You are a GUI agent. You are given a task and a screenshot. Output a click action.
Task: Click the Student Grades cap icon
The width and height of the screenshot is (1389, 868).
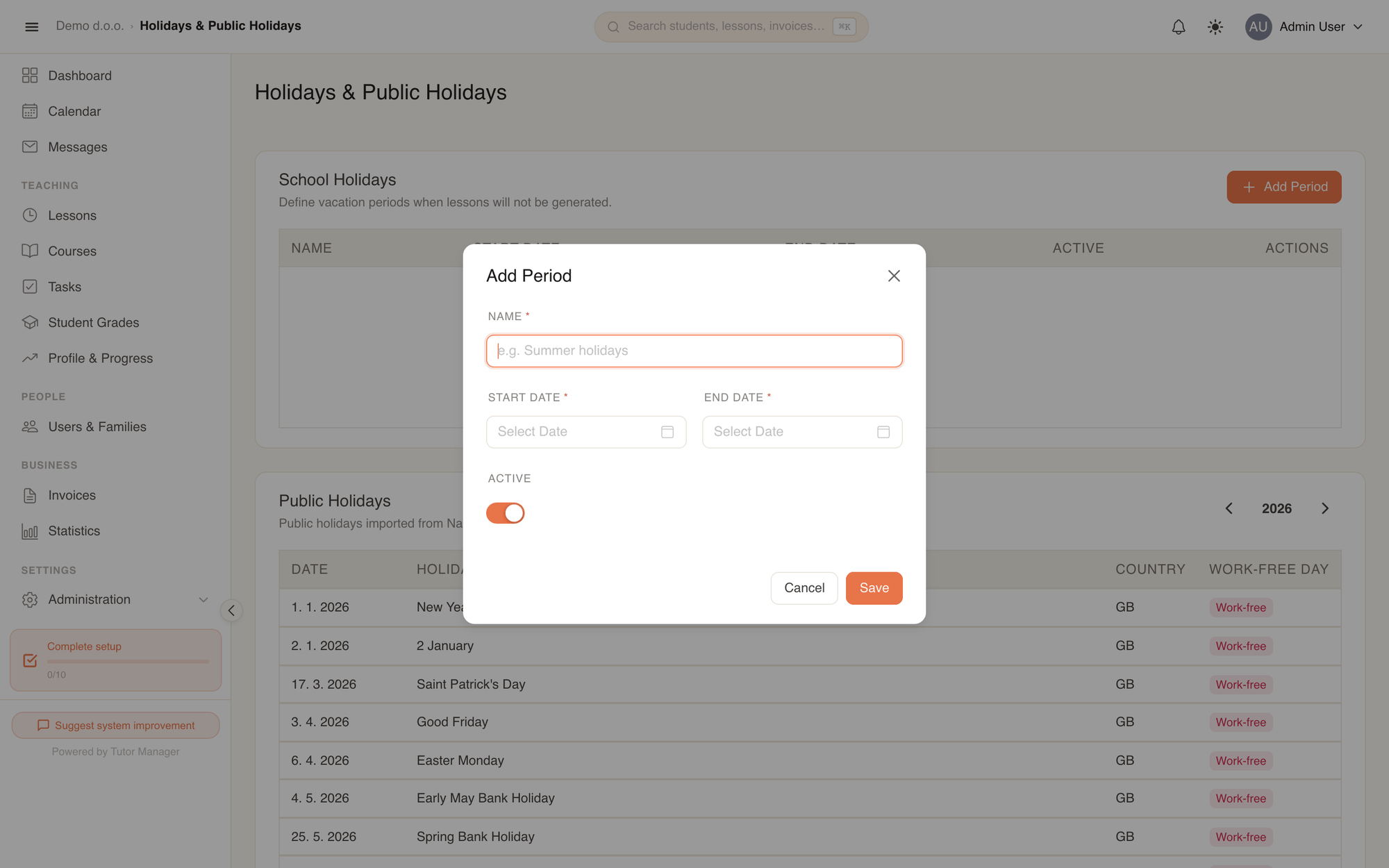click(x=30, y=322)
